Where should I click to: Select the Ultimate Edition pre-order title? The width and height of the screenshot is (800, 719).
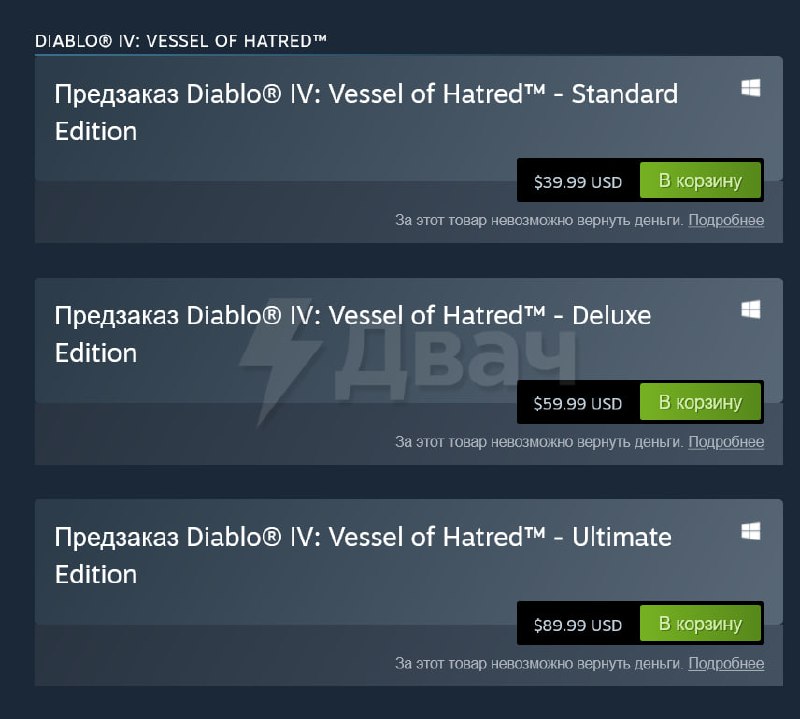pos(362,555)
